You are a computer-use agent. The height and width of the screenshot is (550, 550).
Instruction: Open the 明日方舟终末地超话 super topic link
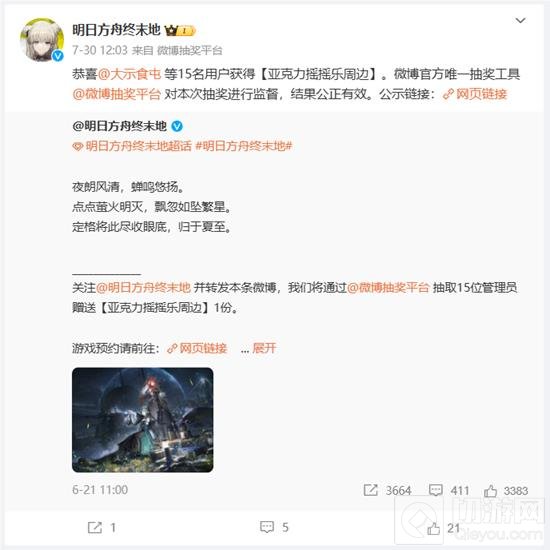coord(132,146)
